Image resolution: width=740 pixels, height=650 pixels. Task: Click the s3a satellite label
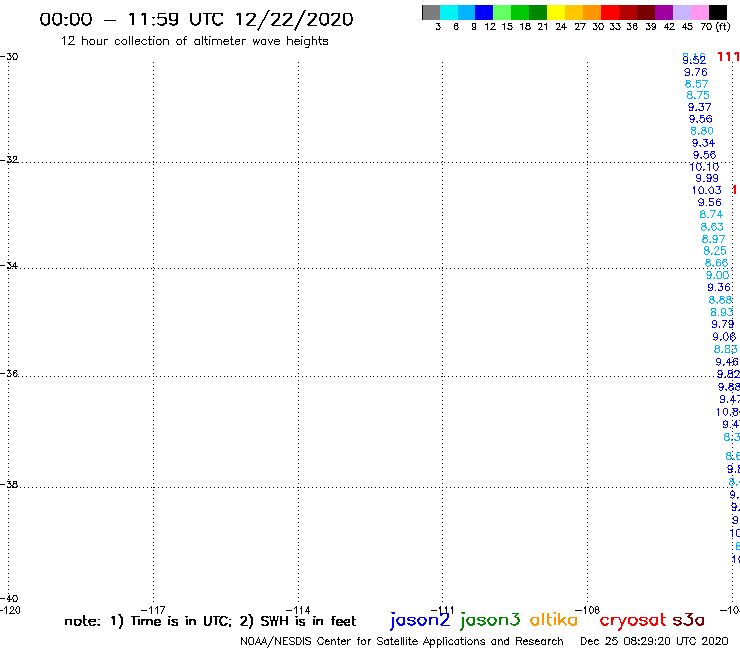tap(688, 620)
